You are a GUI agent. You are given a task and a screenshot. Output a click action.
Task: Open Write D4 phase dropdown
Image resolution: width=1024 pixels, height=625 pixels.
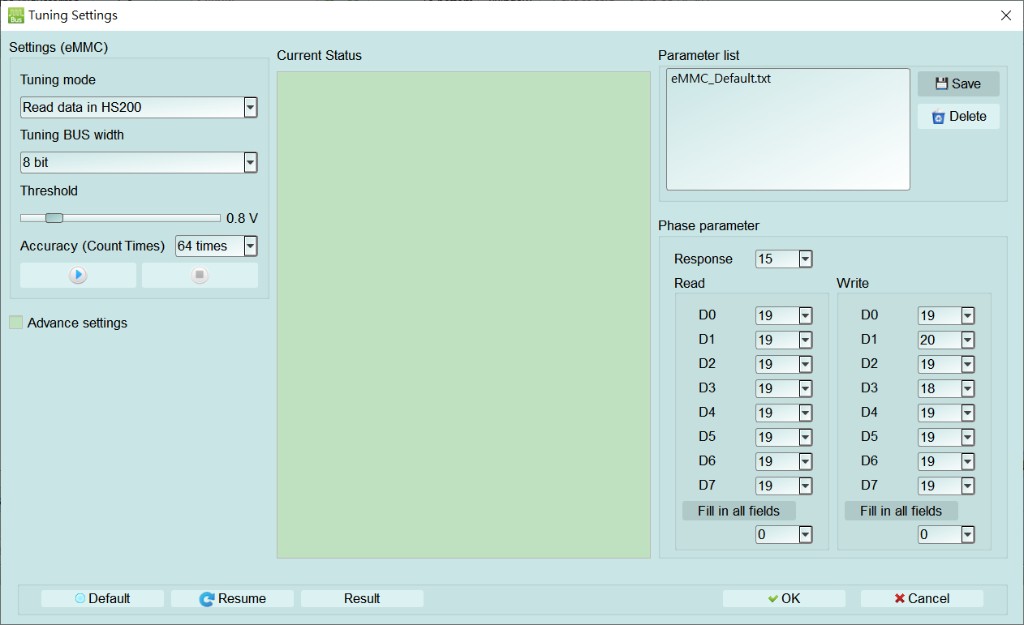tap(967, 413)
